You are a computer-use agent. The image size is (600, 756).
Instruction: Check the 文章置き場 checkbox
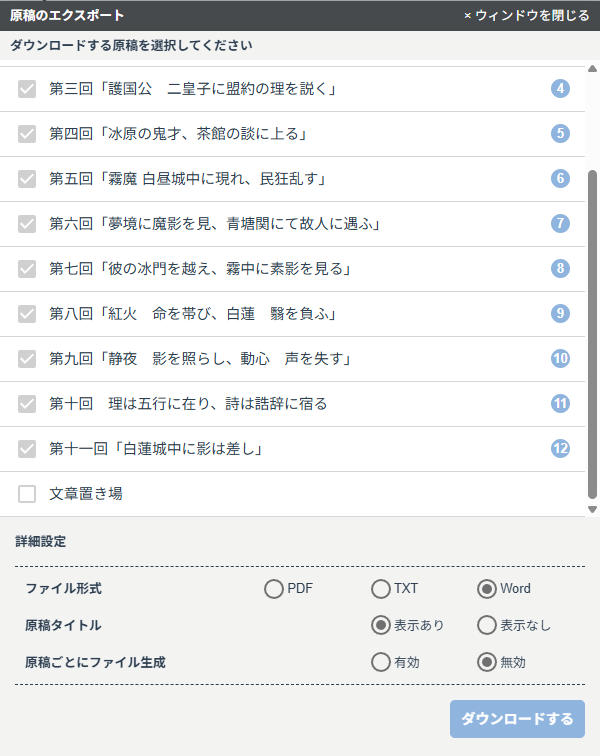(27, 494)
